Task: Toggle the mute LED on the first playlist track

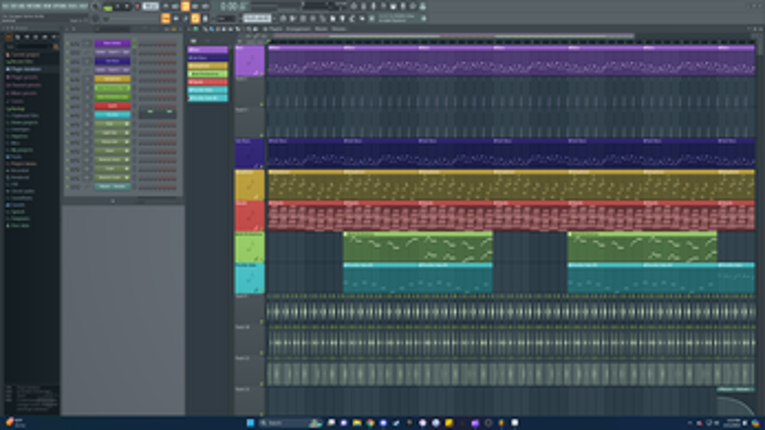Action: pos(263,73)
